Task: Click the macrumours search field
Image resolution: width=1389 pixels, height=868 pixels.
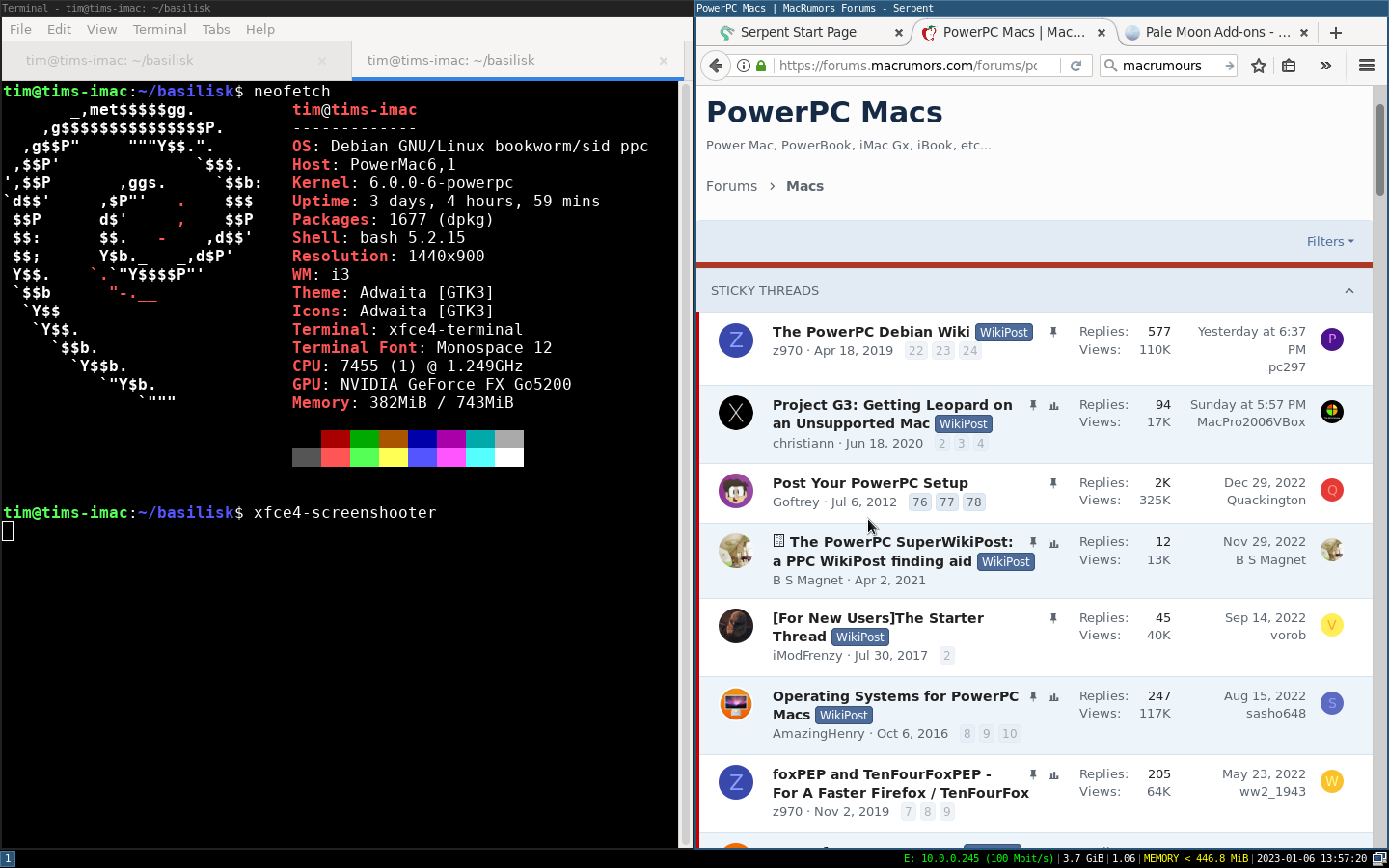Action: pos(1169,66)
